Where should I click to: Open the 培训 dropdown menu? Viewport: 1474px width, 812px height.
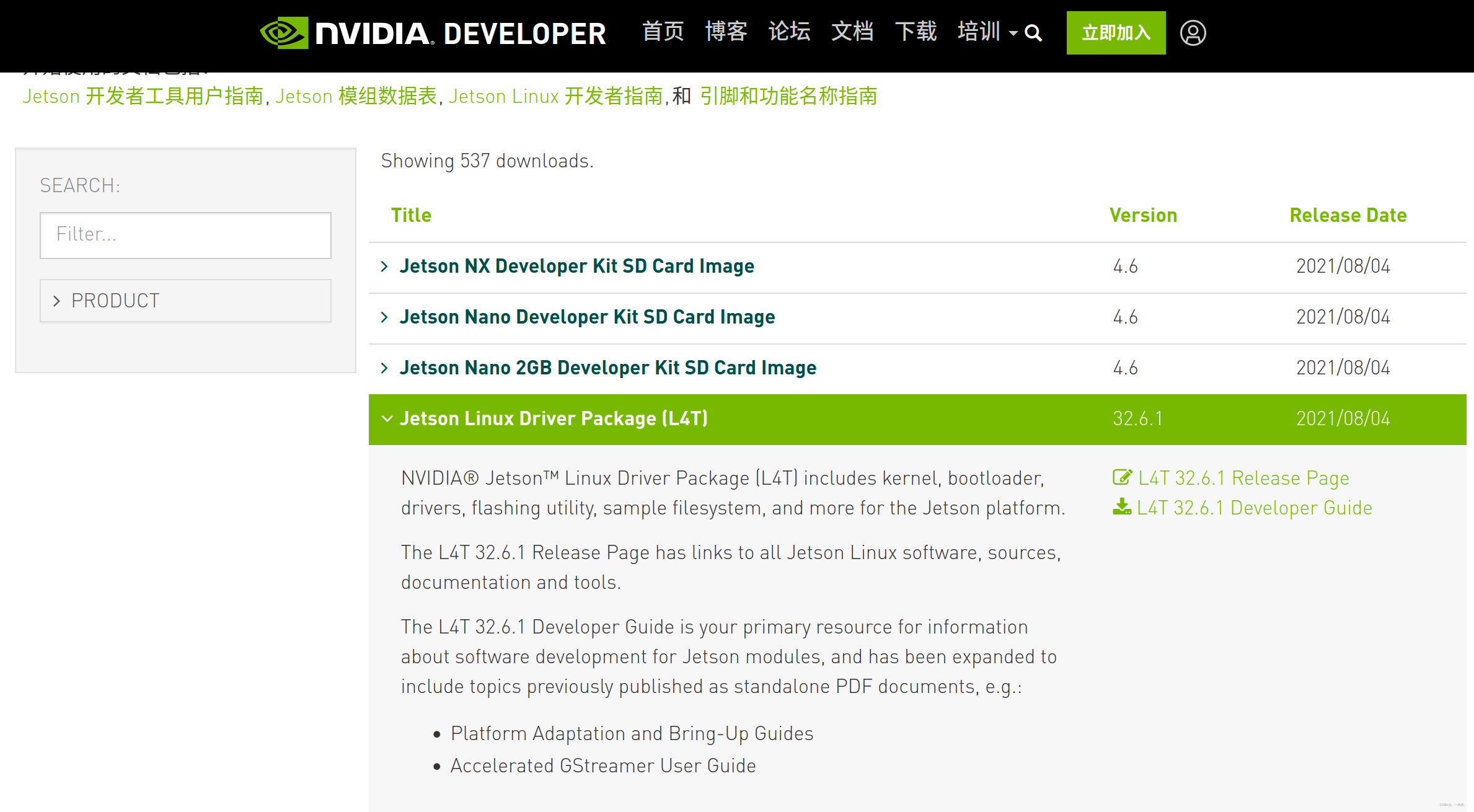987,32
